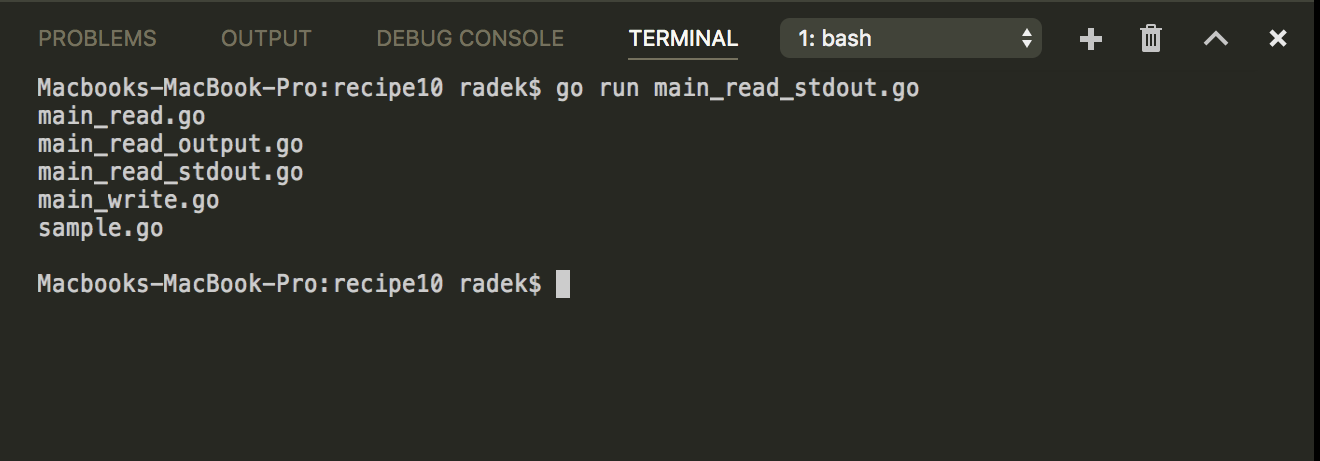Click the 'go run main_read_stdout.go' command text
Viewport: 1320px width, 461px height.
click(x=737, y=88)
